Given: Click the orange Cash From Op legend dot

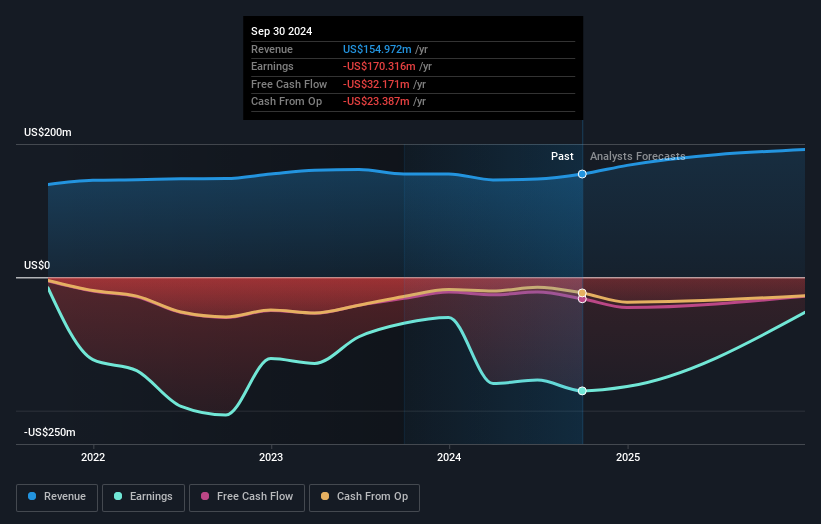Looking at the screenshot, I should tap(325, 496).
